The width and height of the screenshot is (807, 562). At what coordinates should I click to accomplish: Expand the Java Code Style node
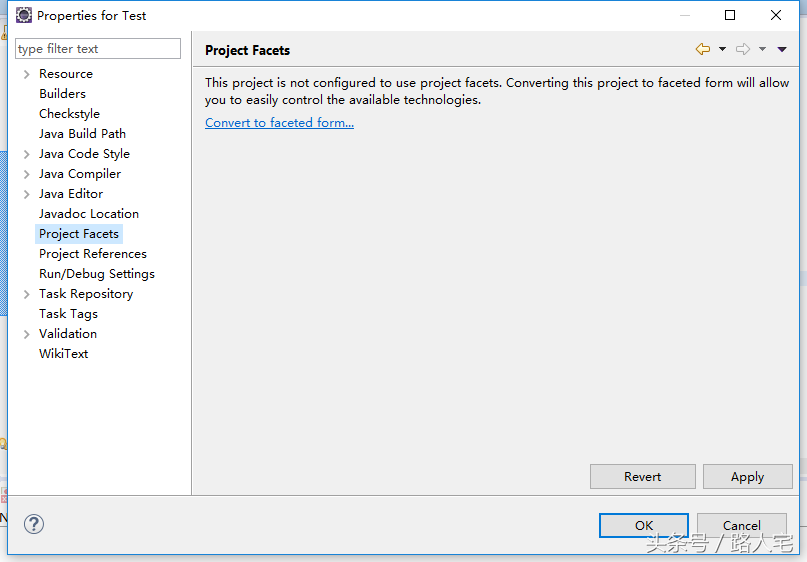click(27, 154)
